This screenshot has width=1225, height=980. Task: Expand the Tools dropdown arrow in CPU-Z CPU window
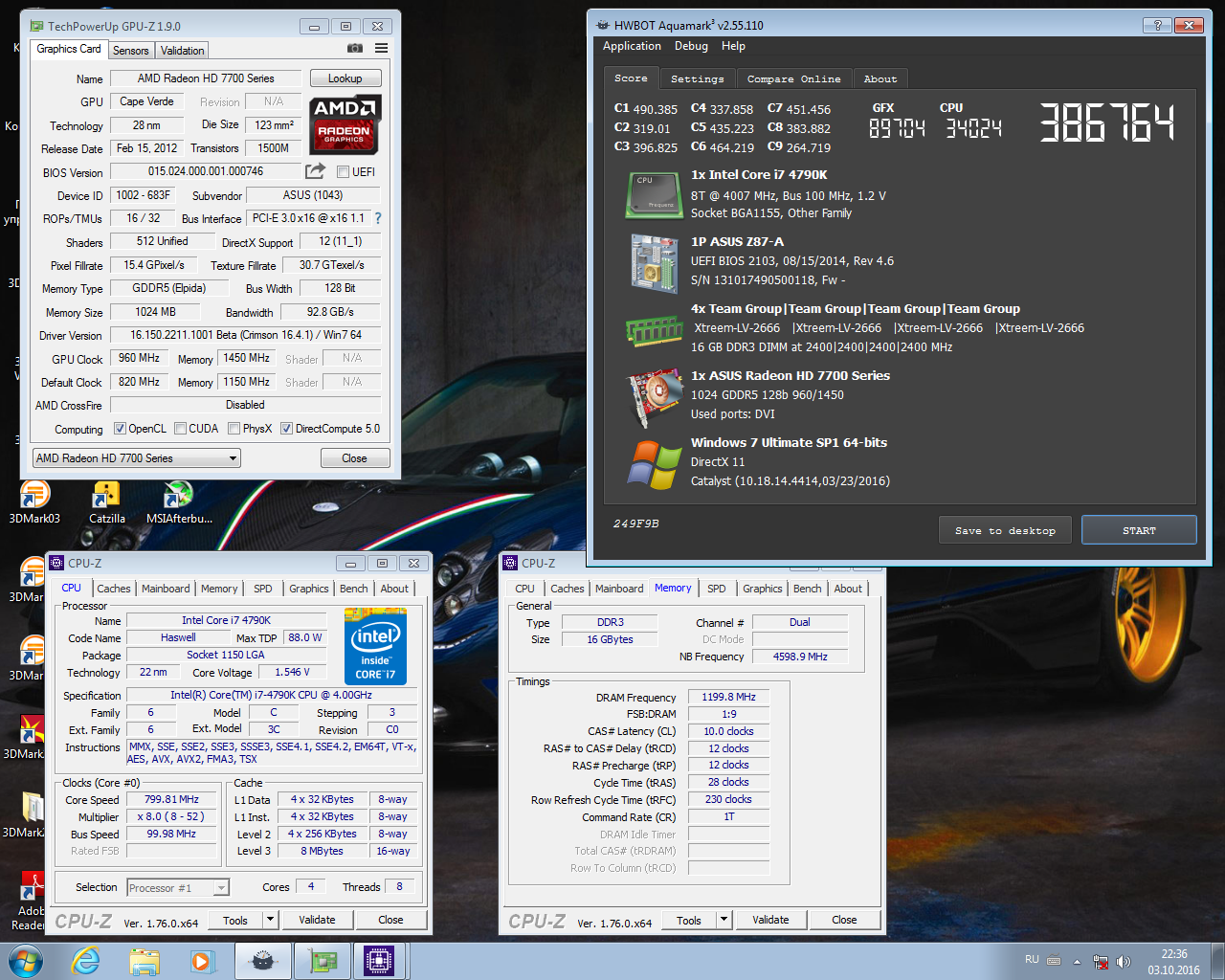[x=271, y=920]
